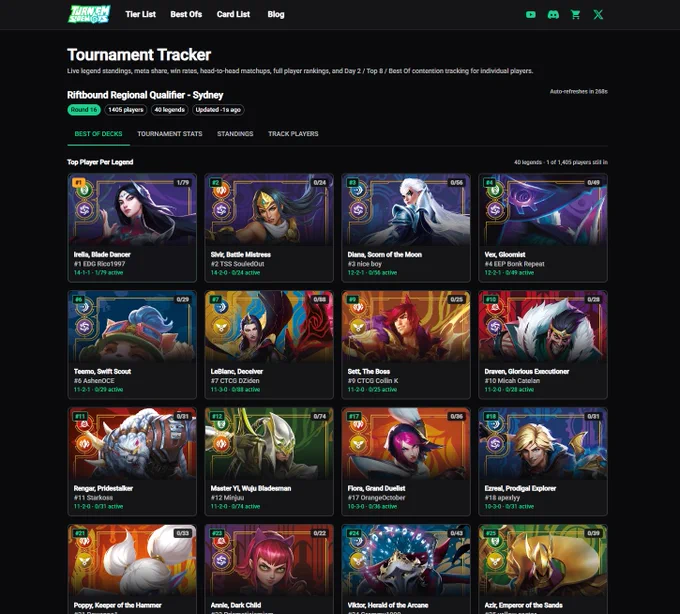This screenshot has height=614, width=680.
Task: Click the Updated -1s ago pill
Action: 218,110
